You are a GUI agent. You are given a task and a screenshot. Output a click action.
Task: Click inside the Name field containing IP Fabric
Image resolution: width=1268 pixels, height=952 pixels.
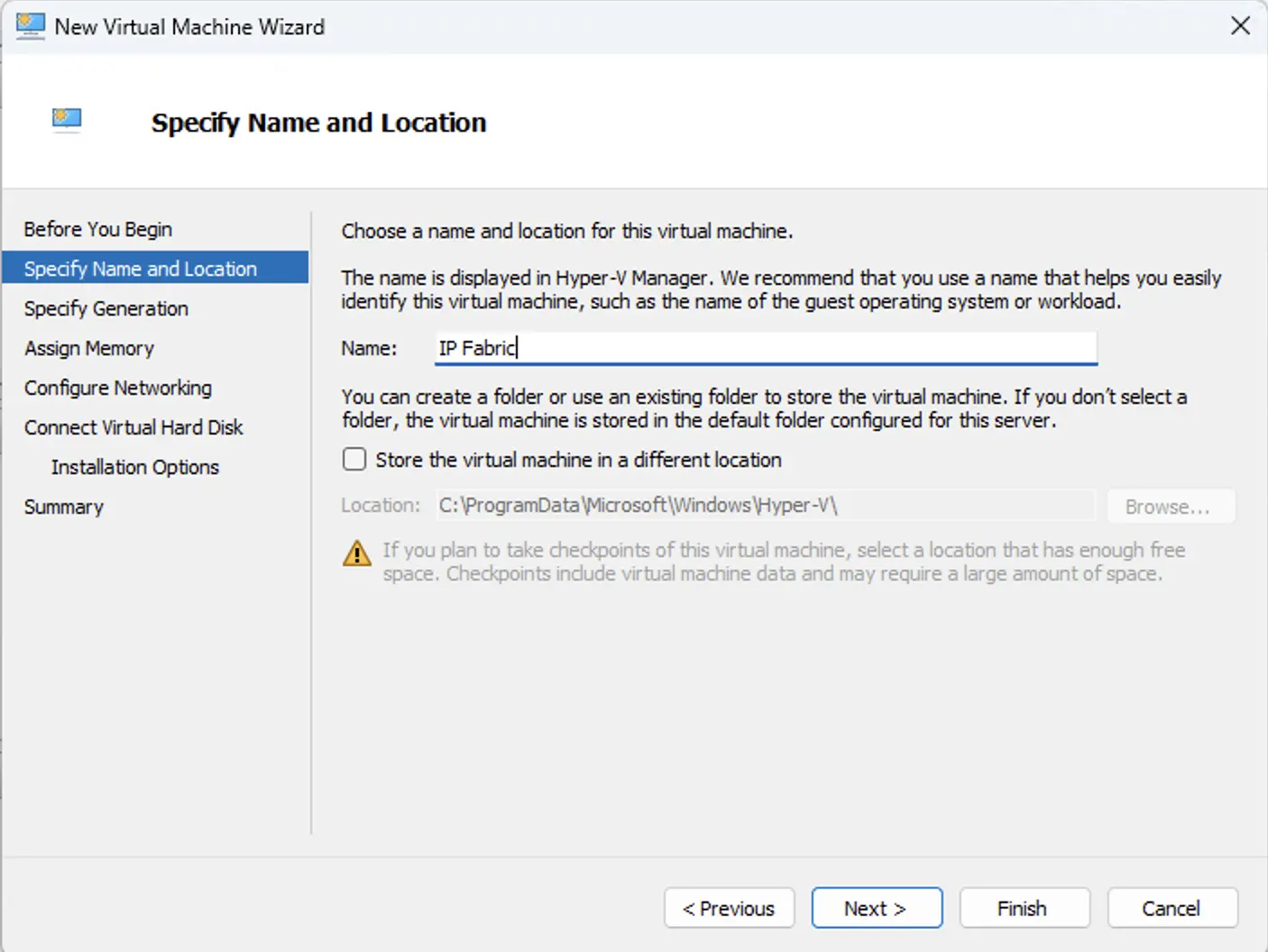click(x=765, y=348)
